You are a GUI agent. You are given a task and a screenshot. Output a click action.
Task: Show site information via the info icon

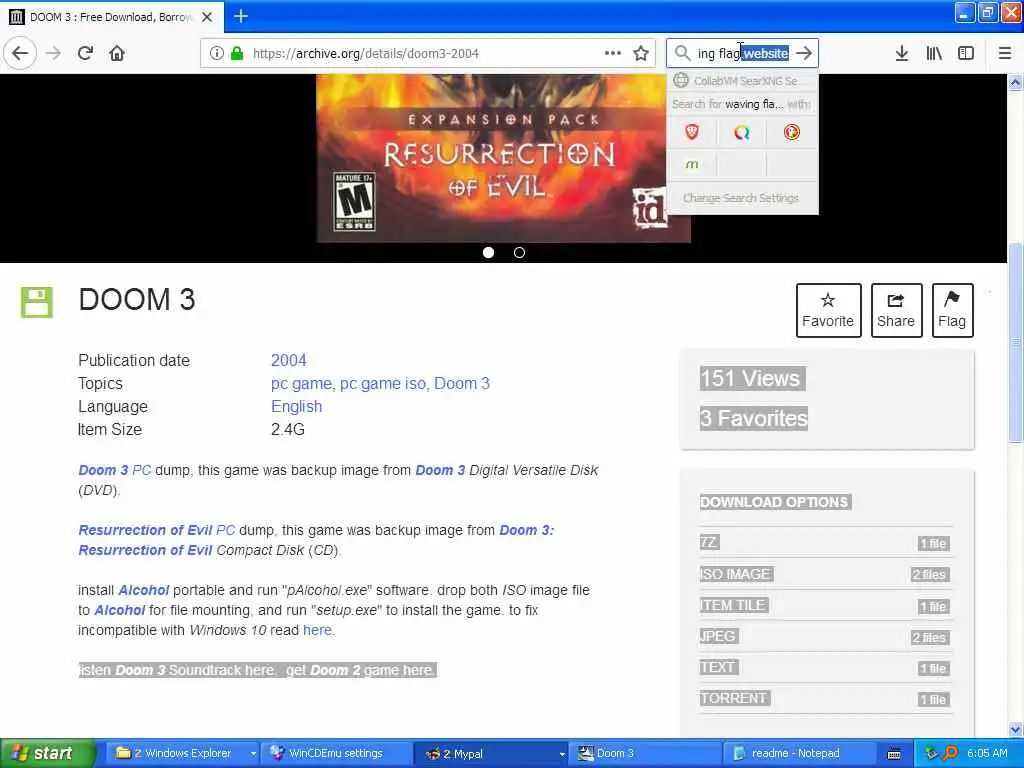(x=216, y=53)
